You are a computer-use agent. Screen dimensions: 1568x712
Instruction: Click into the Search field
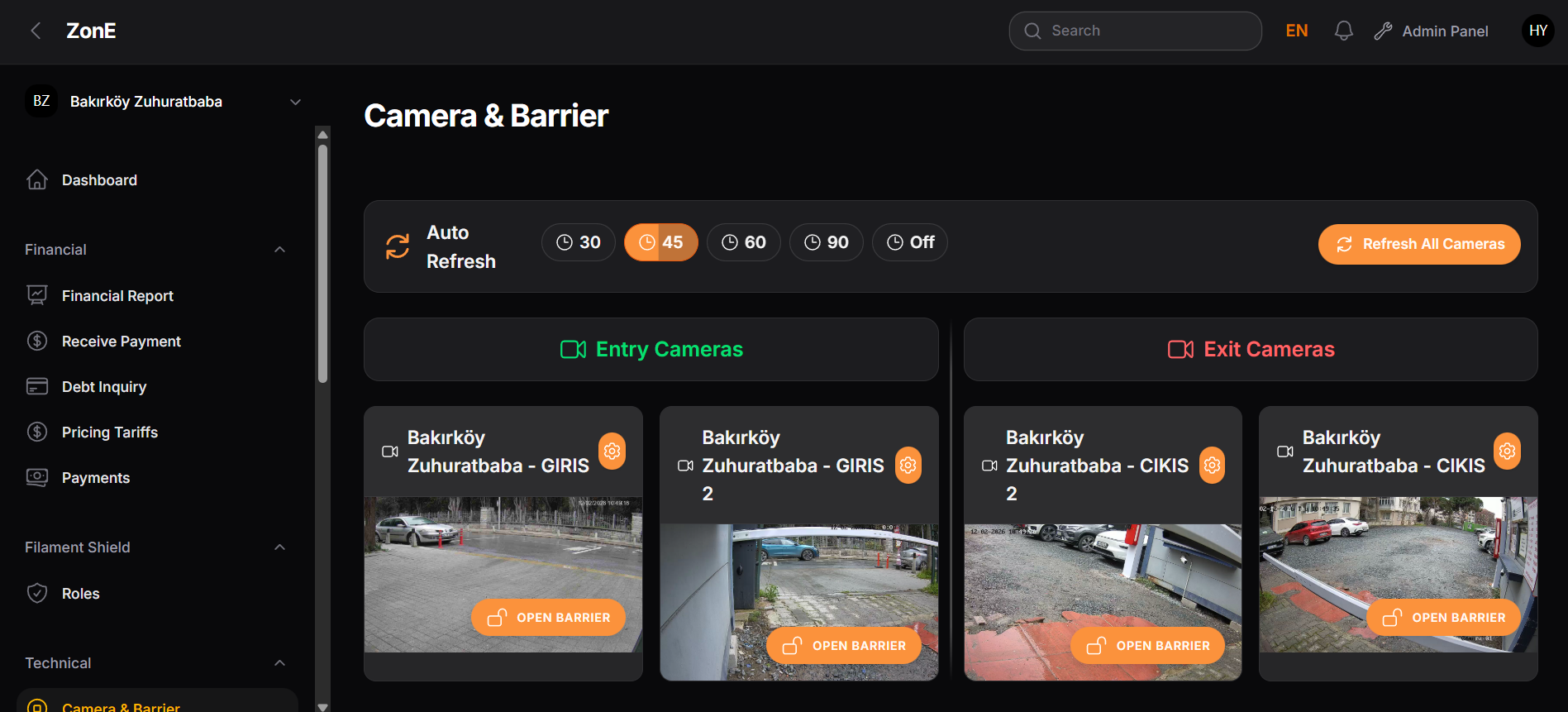pos(1136,31)
